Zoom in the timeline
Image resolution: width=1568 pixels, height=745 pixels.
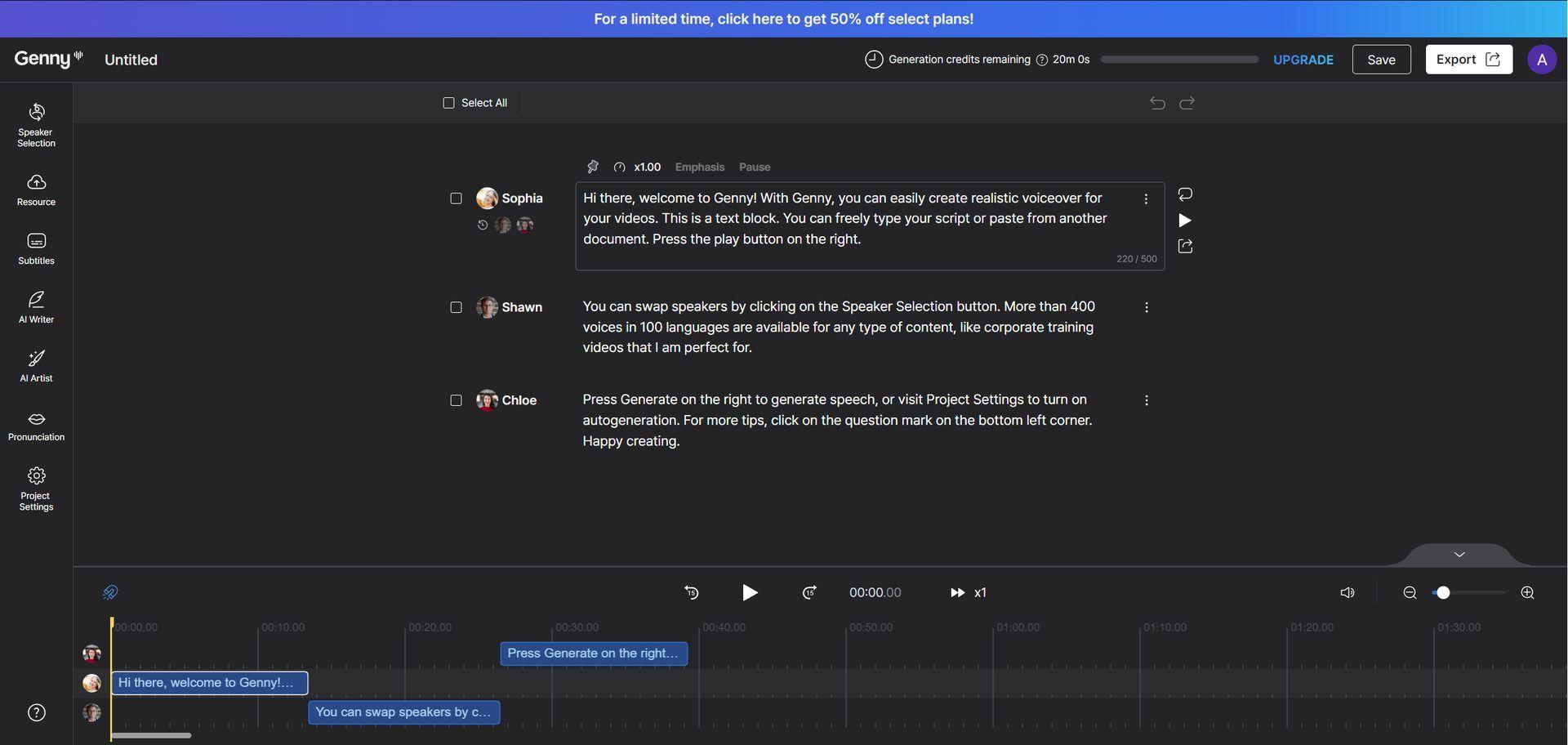click(1527, 592)
